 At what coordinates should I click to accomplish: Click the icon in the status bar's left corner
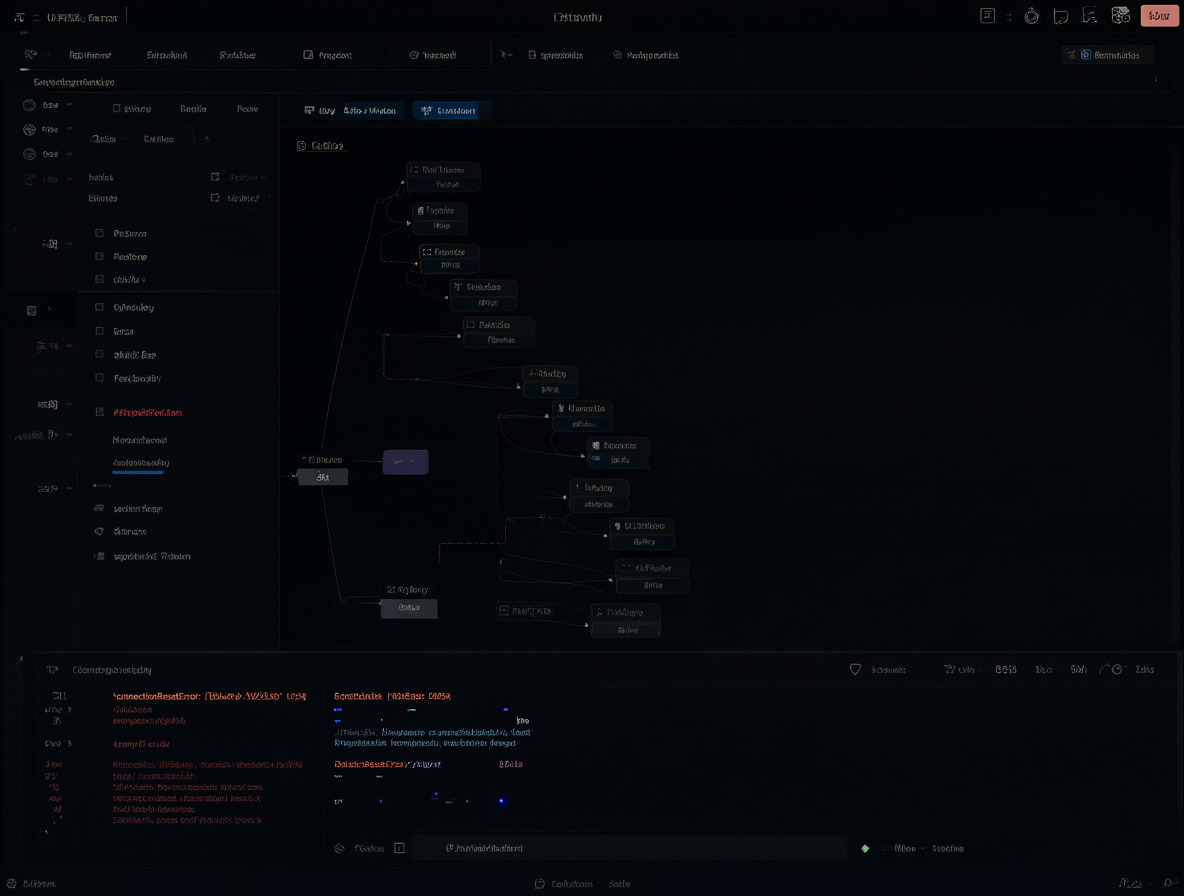pyautogui.click(x=11, y=883)
